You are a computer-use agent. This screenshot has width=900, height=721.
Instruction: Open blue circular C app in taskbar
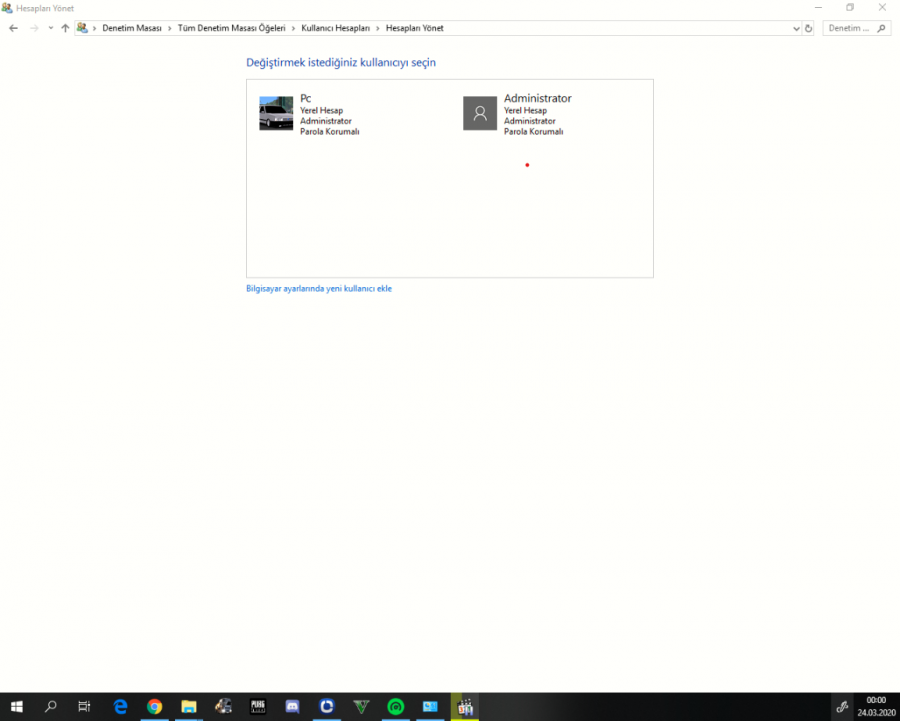[327, 707]
